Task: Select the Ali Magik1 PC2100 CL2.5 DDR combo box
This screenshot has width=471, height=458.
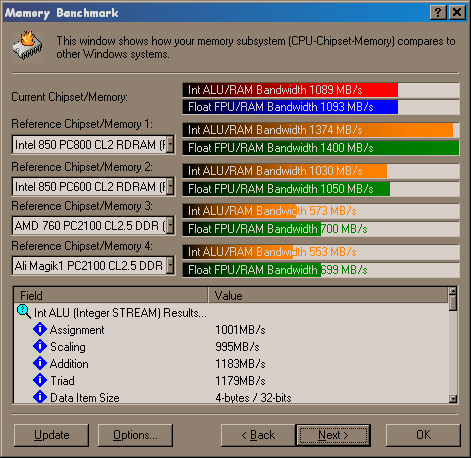Action: [93, 265]
